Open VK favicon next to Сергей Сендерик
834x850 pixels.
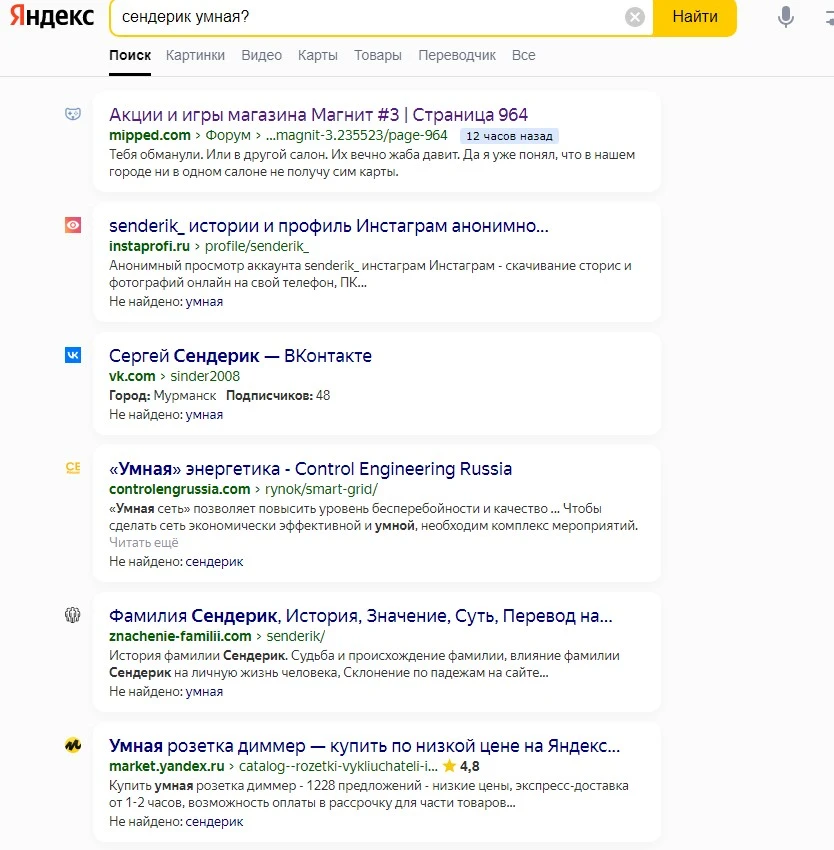tap(73, 355)
